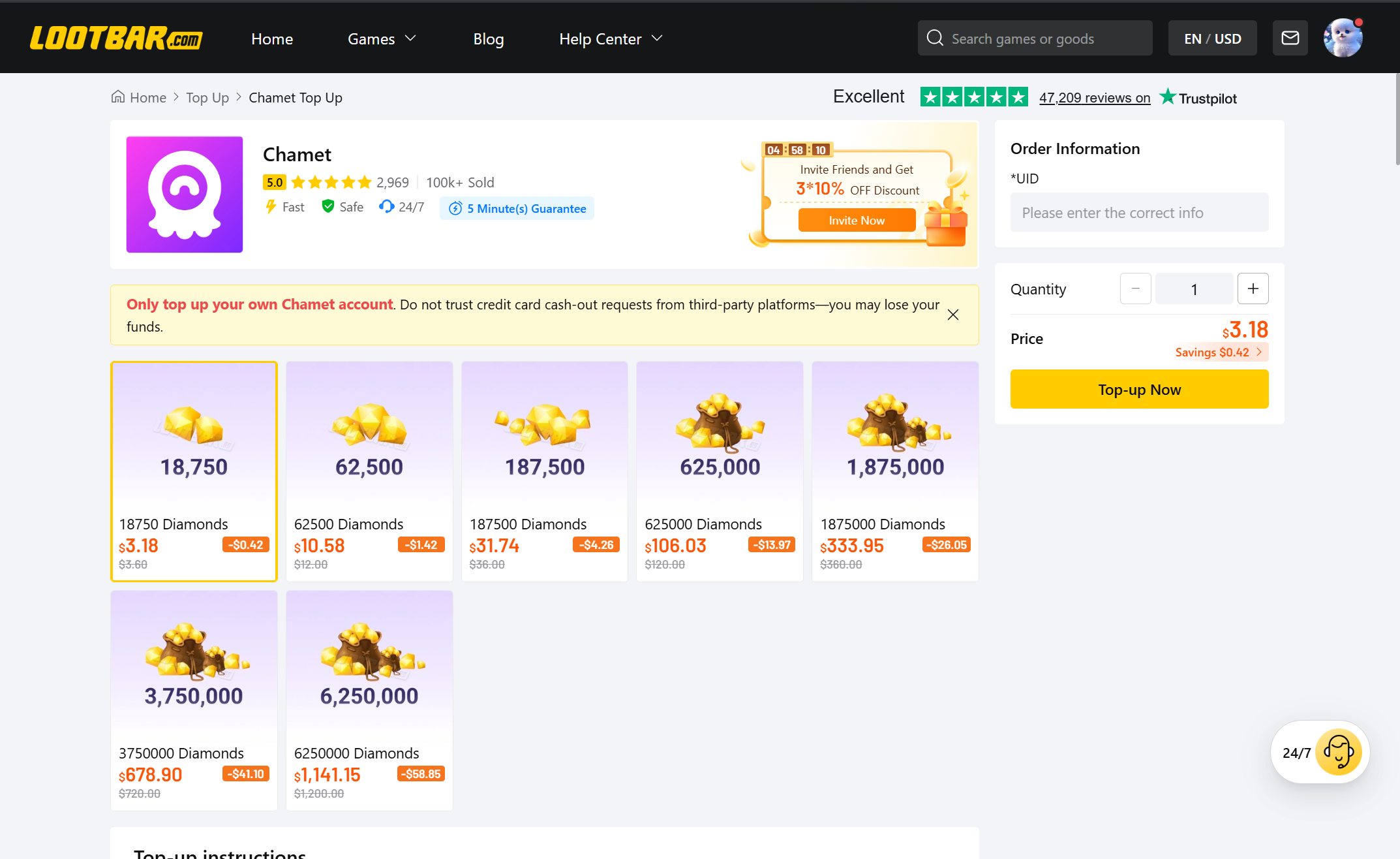Image resolution: width=1400 pixels, height=859 pixels.
Task: Go to Home in the navigation bar
Action: coord(272,39)
